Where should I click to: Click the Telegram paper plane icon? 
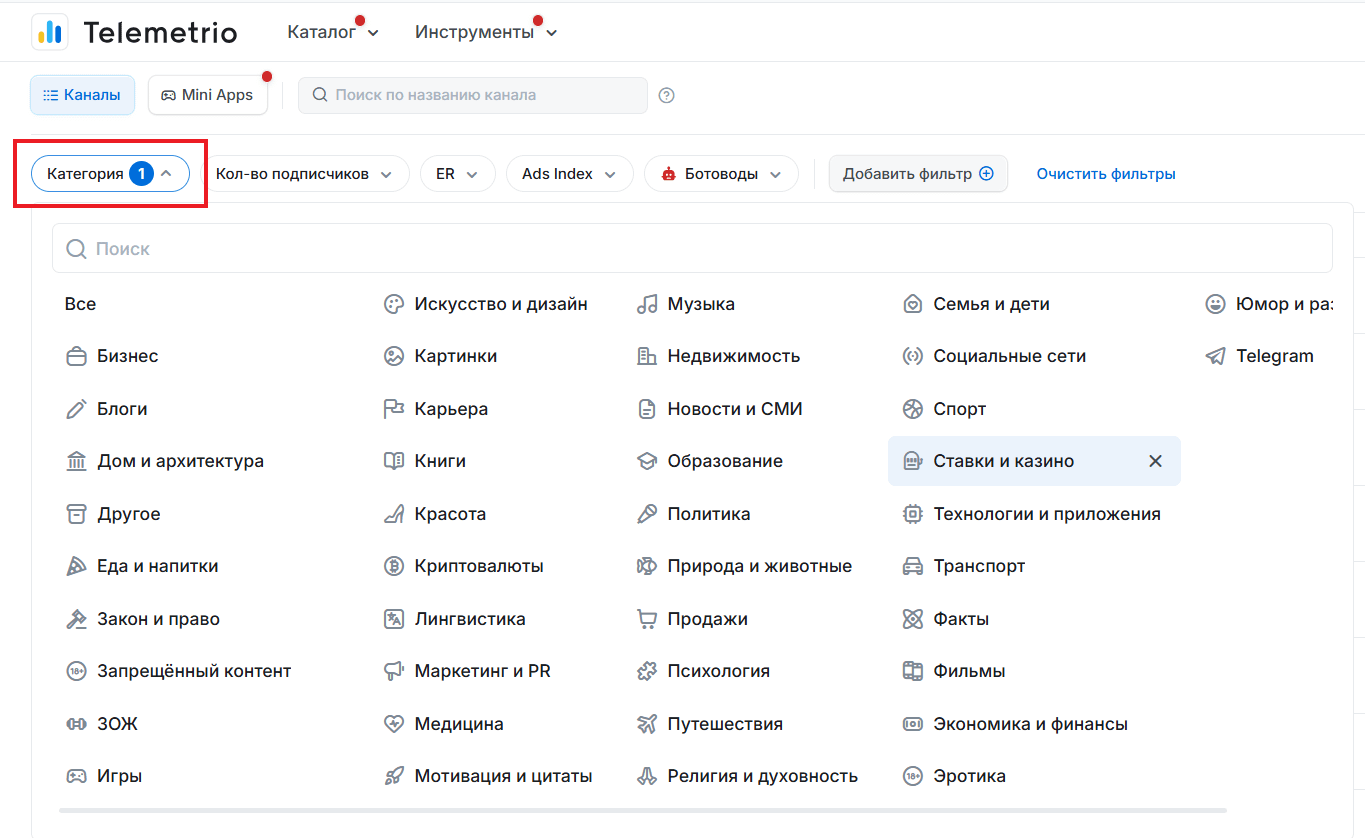pyautogui.click(x=1215, y=357)
